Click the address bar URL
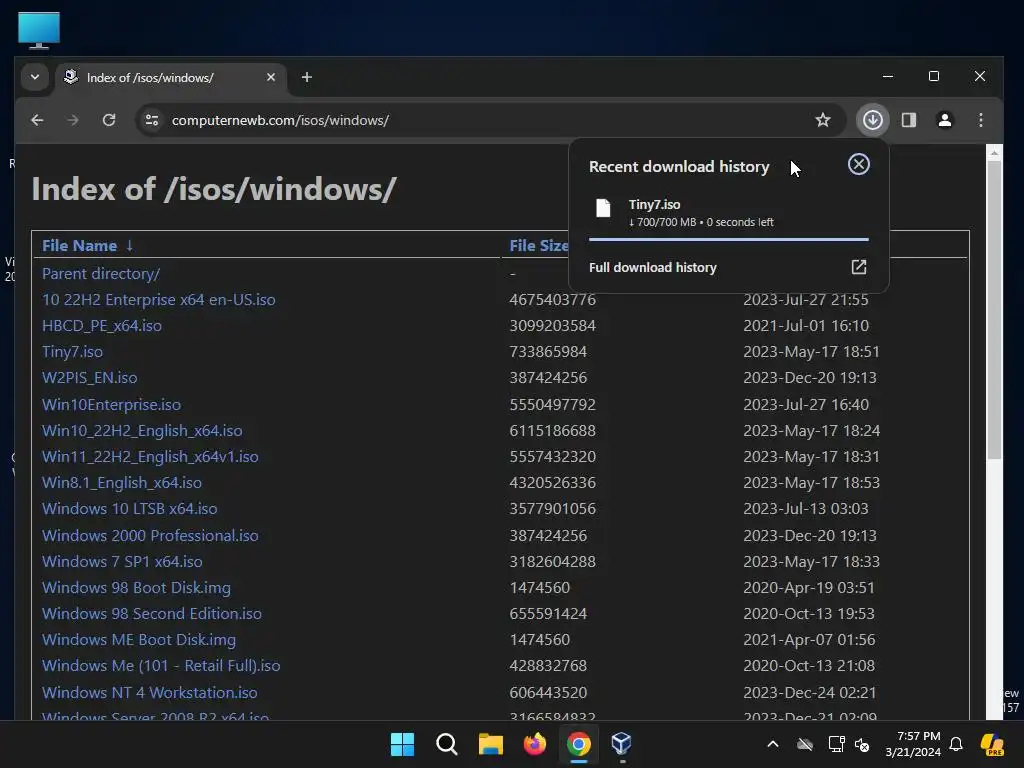This screenshot has height=768, width=1024. 280,120
